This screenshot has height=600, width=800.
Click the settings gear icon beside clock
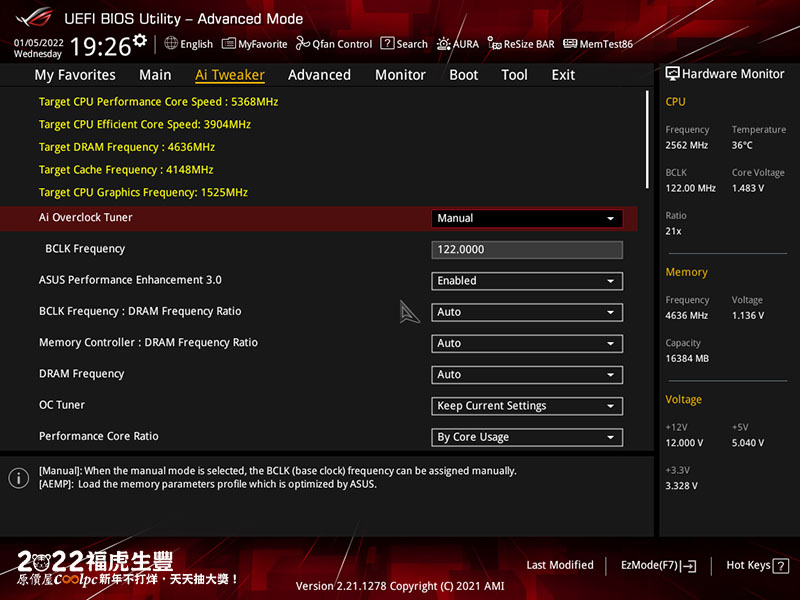(140, 41)
